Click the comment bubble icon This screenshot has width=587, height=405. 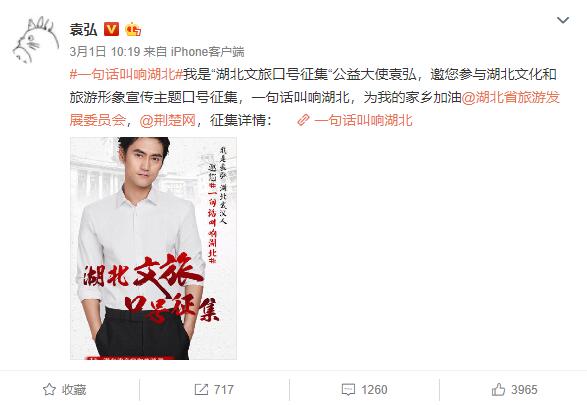coord(348,390)
